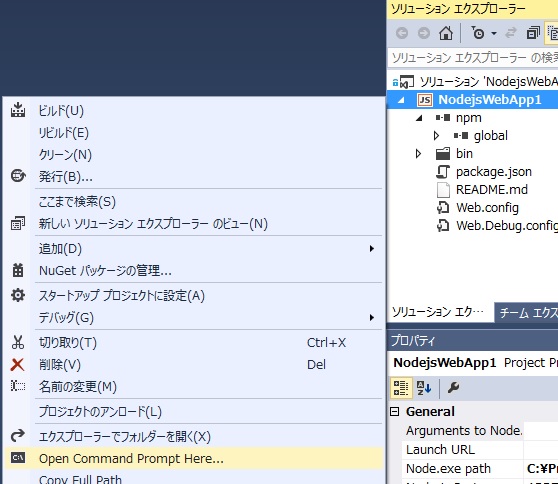Click the Publish globe icon beside 発行(B)

tap(18, 175)
